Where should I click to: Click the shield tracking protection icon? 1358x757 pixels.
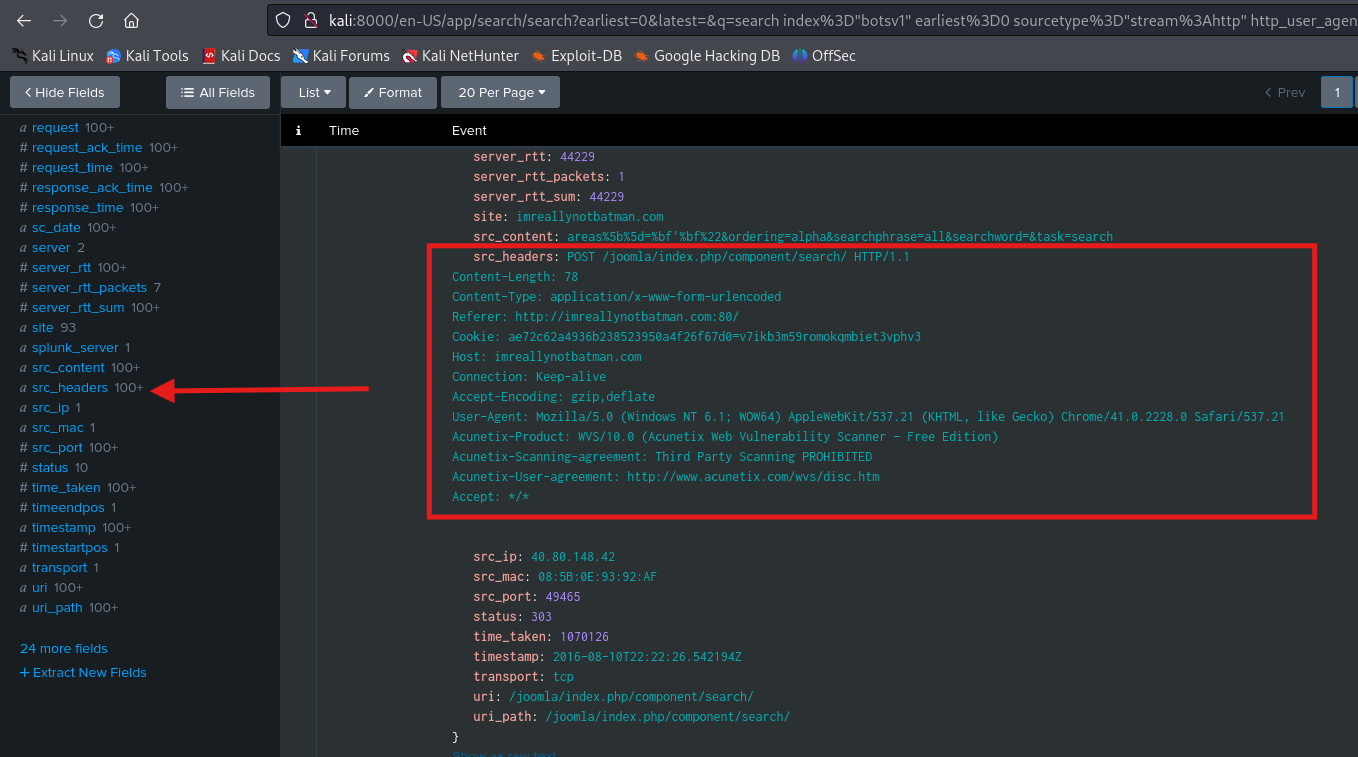coord(284,20)
